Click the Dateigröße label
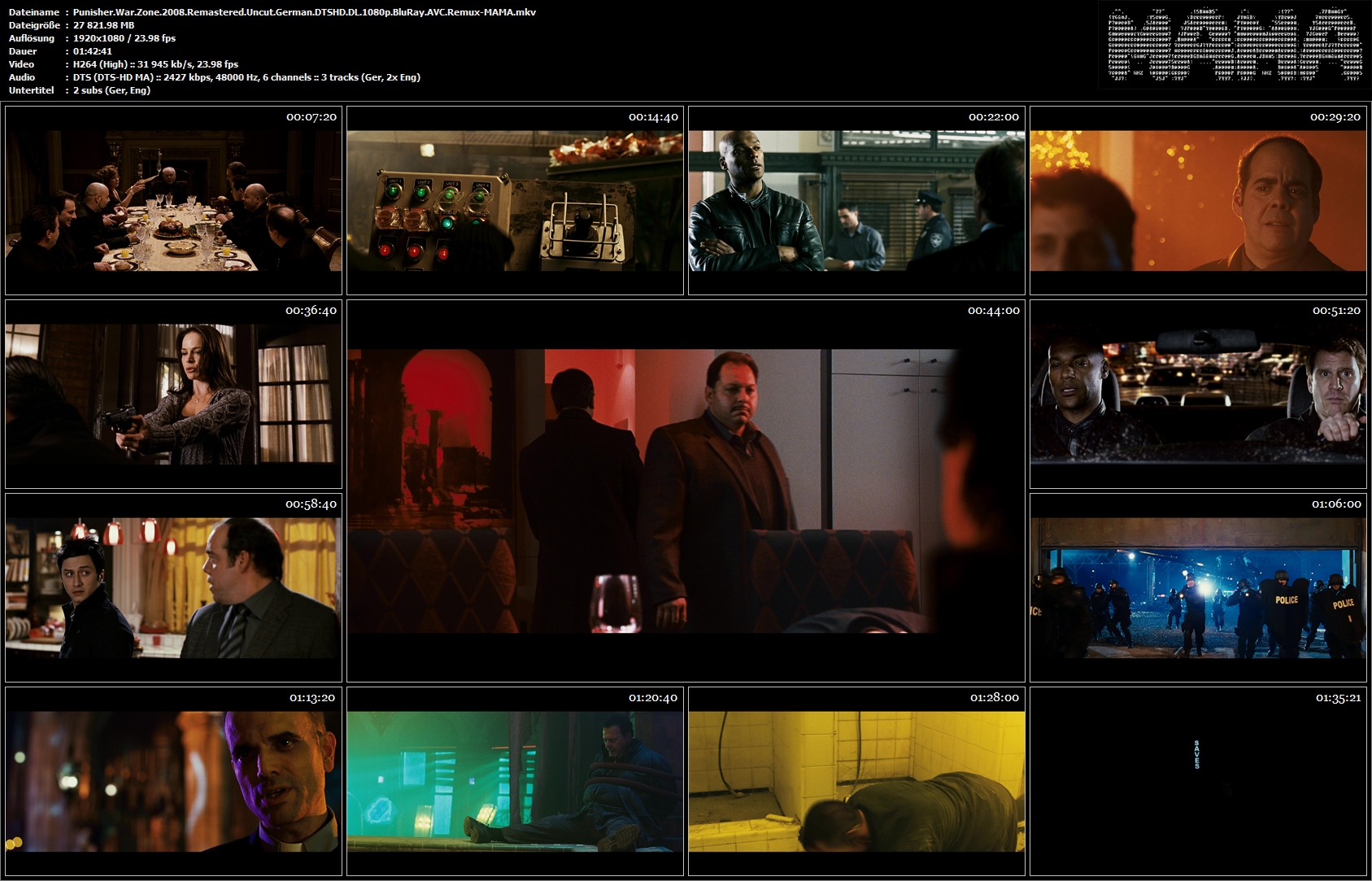The width and height of the screenshot is (1372, 881). (34, 25)
